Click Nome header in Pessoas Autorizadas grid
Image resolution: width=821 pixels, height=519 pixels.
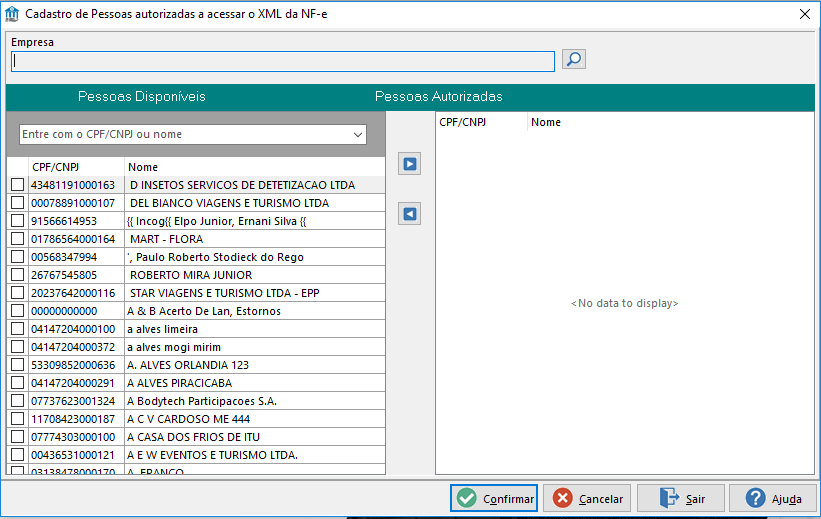pyautogui.click(x=670, y=122)
